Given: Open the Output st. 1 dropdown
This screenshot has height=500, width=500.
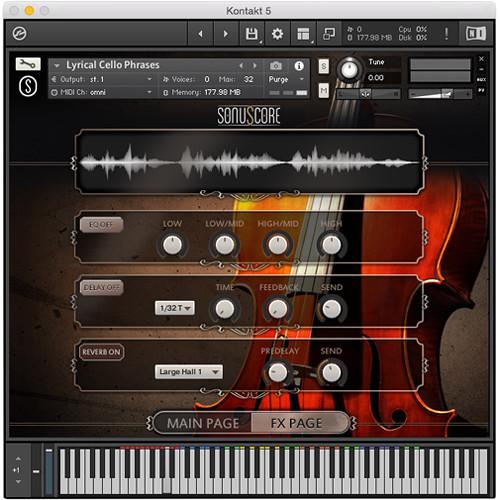Looking at the screenshot, I should pos(102,79).
